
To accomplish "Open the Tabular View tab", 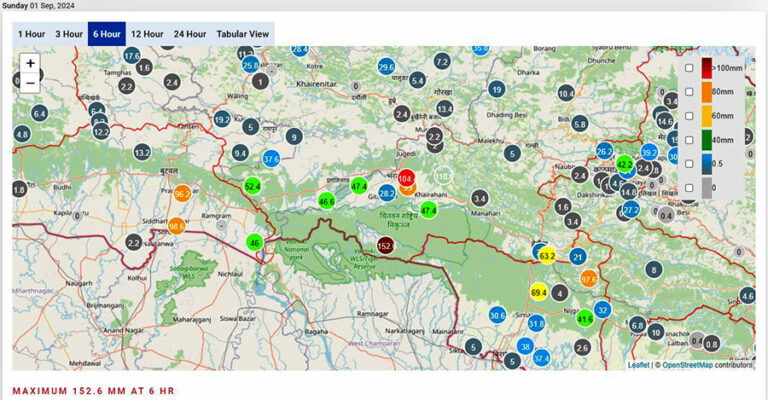I will [244, 34].
